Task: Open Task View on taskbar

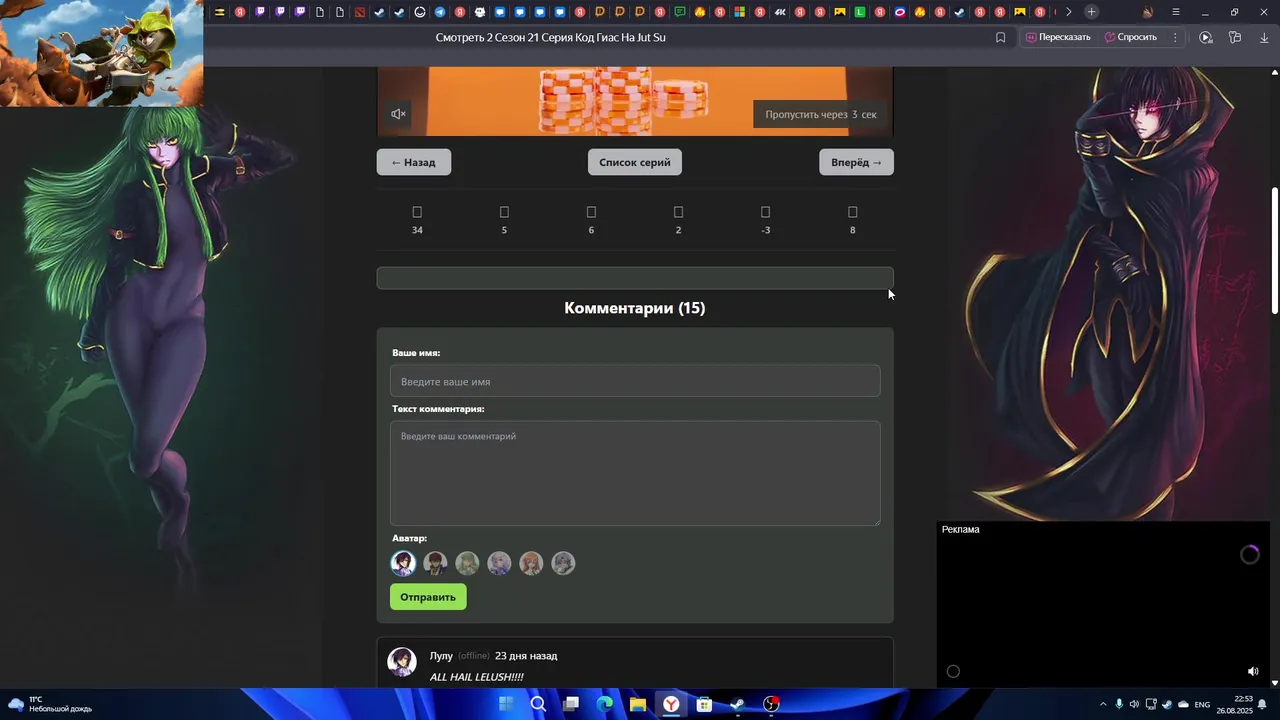Action: tap(571, 704)
